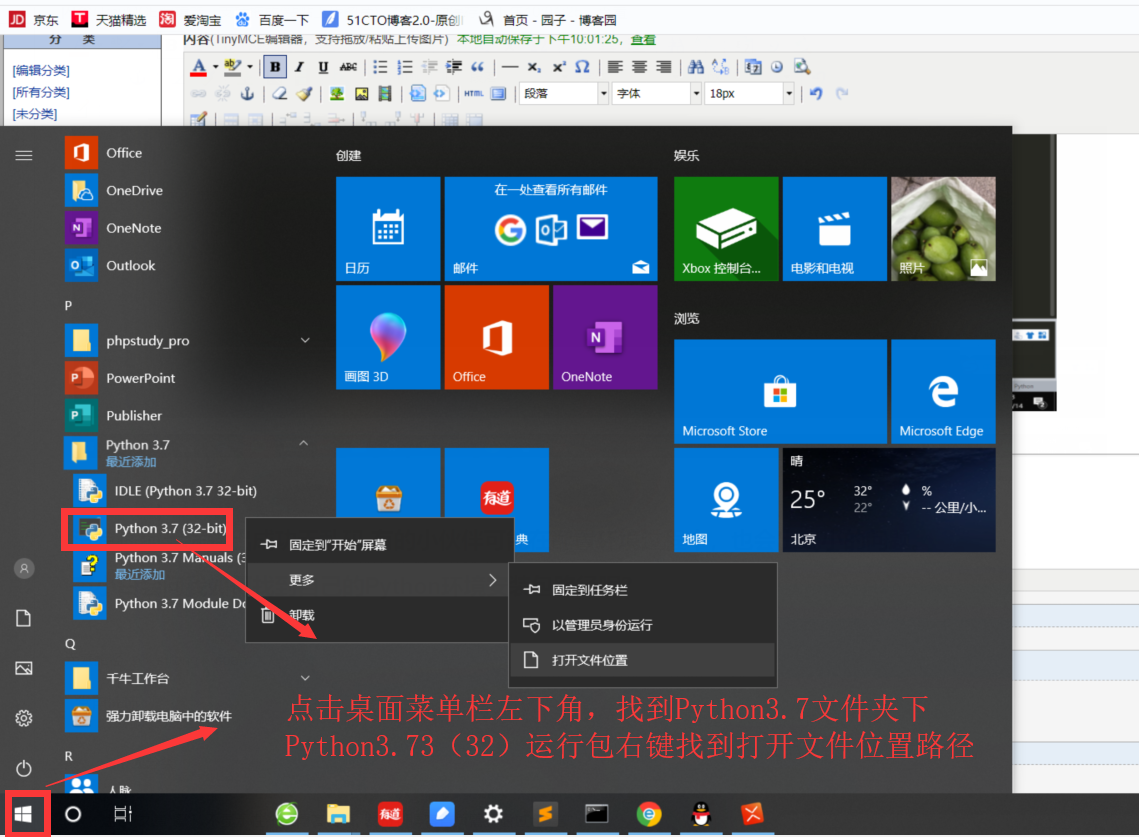Collapse the Python 3.7 folder
This screenshot has height=837, width=1139.
(304, 443)
